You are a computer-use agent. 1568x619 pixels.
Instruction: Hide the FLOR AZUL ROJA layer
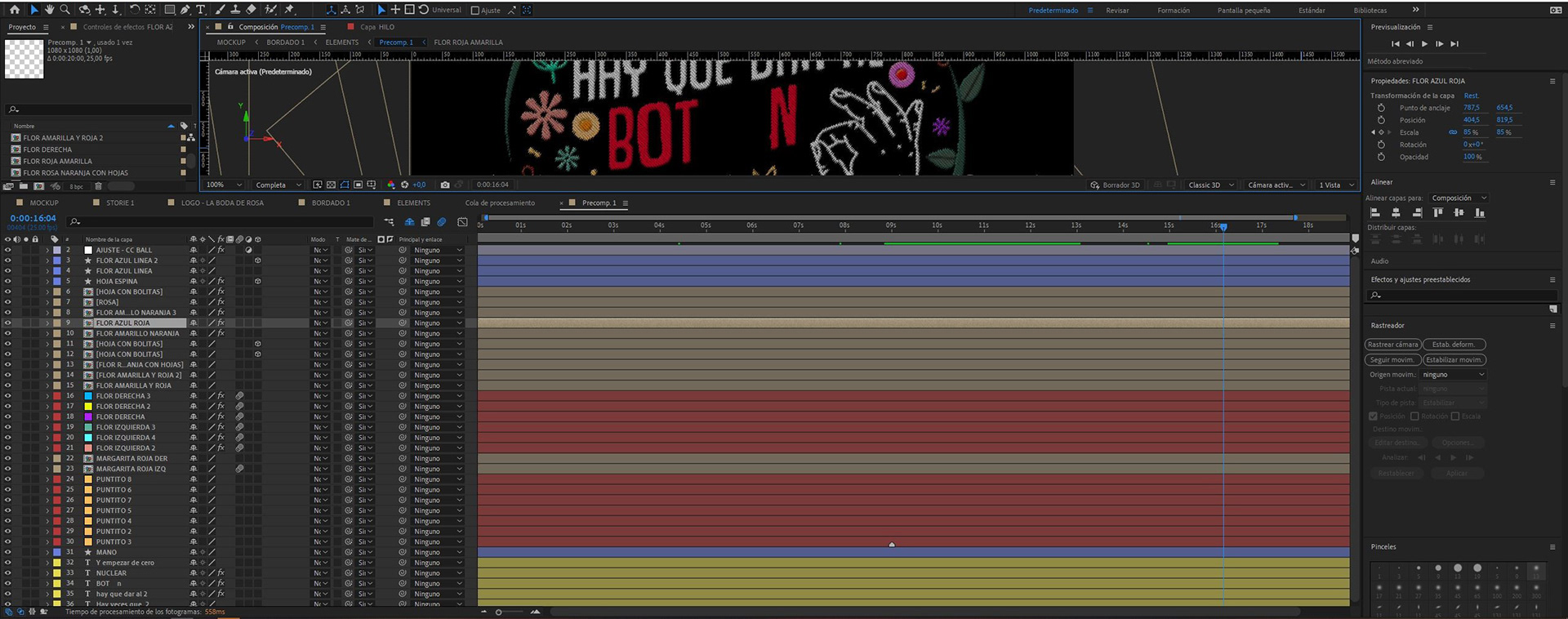(8, 323)
